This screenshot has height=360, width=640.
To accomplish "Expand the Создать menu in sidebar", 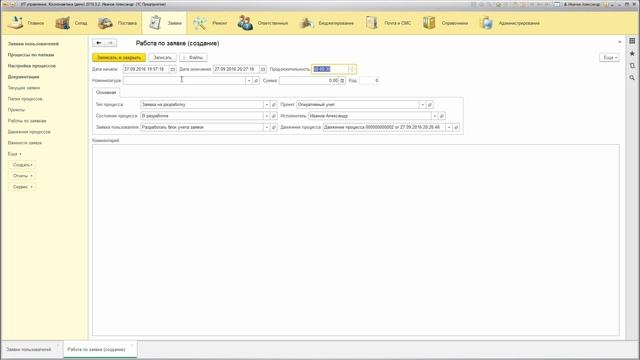I will coord(22,165).
